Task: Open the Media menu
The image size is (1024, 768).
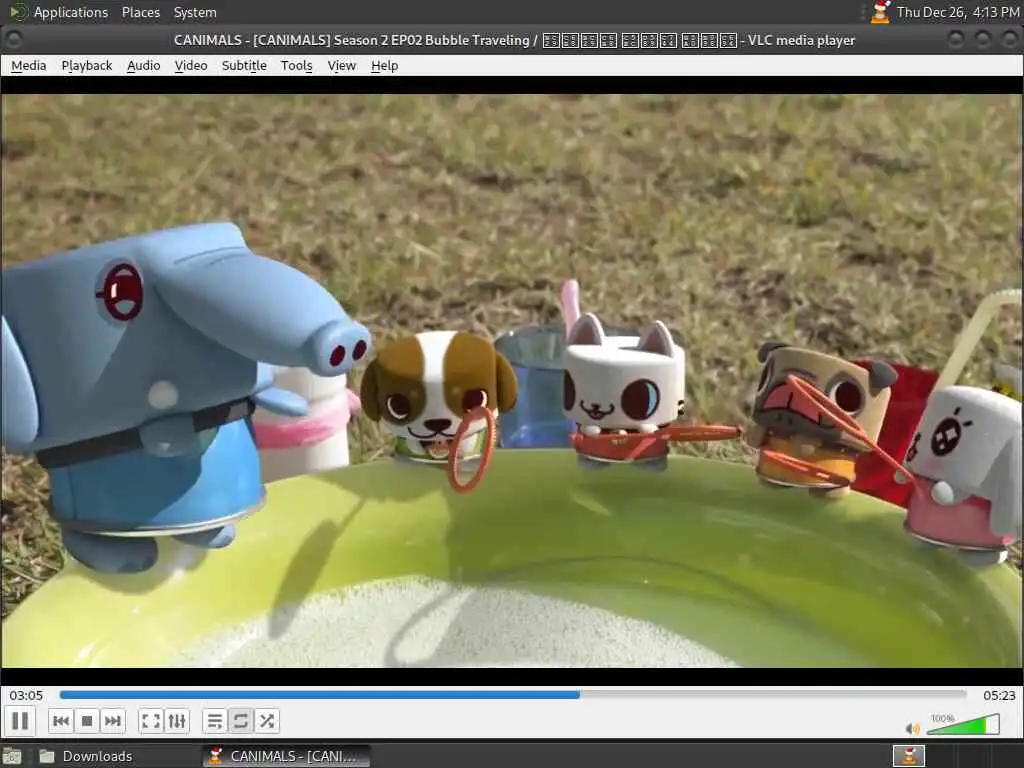Action: [x=29, y=65]
